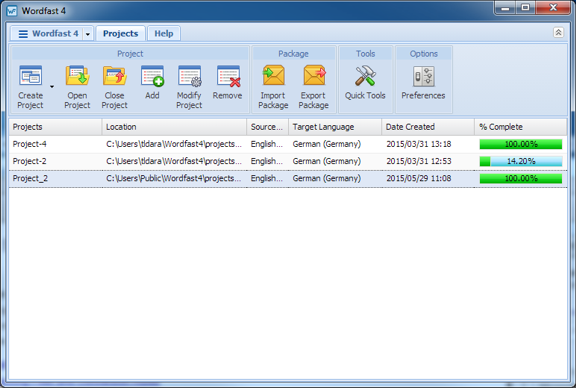Click the Wordfast app icon in title bar
This screenshot has height=388, width=576.
(12, 11)
